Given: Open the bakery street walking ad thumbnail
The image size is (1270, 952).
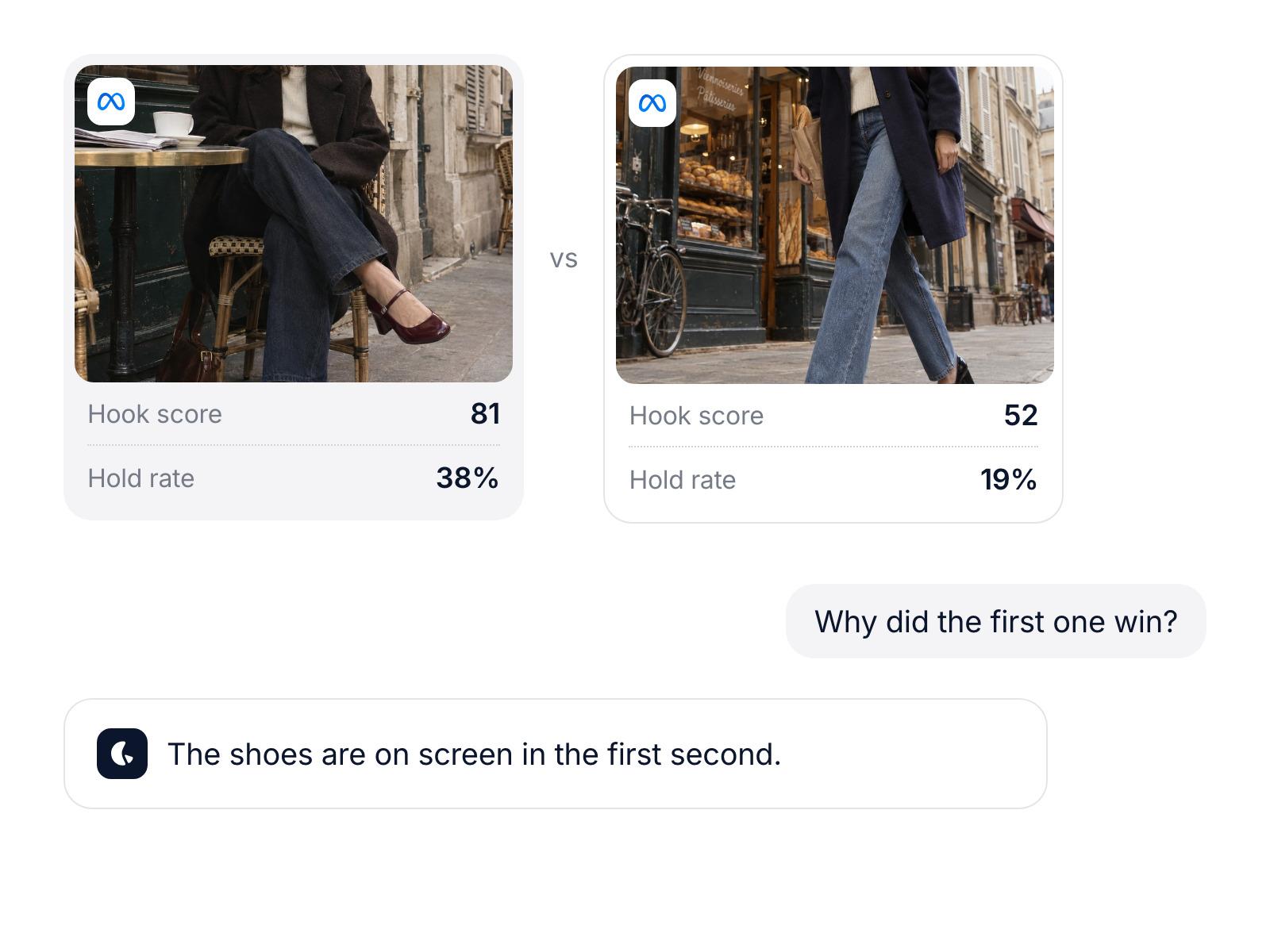Looking at the screenshot, I should 835,225.
